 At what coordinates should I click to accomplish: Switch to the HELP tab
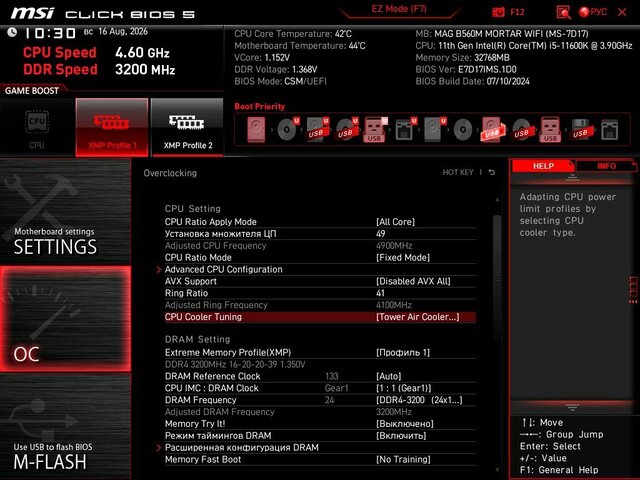click(x=543, y=166)
